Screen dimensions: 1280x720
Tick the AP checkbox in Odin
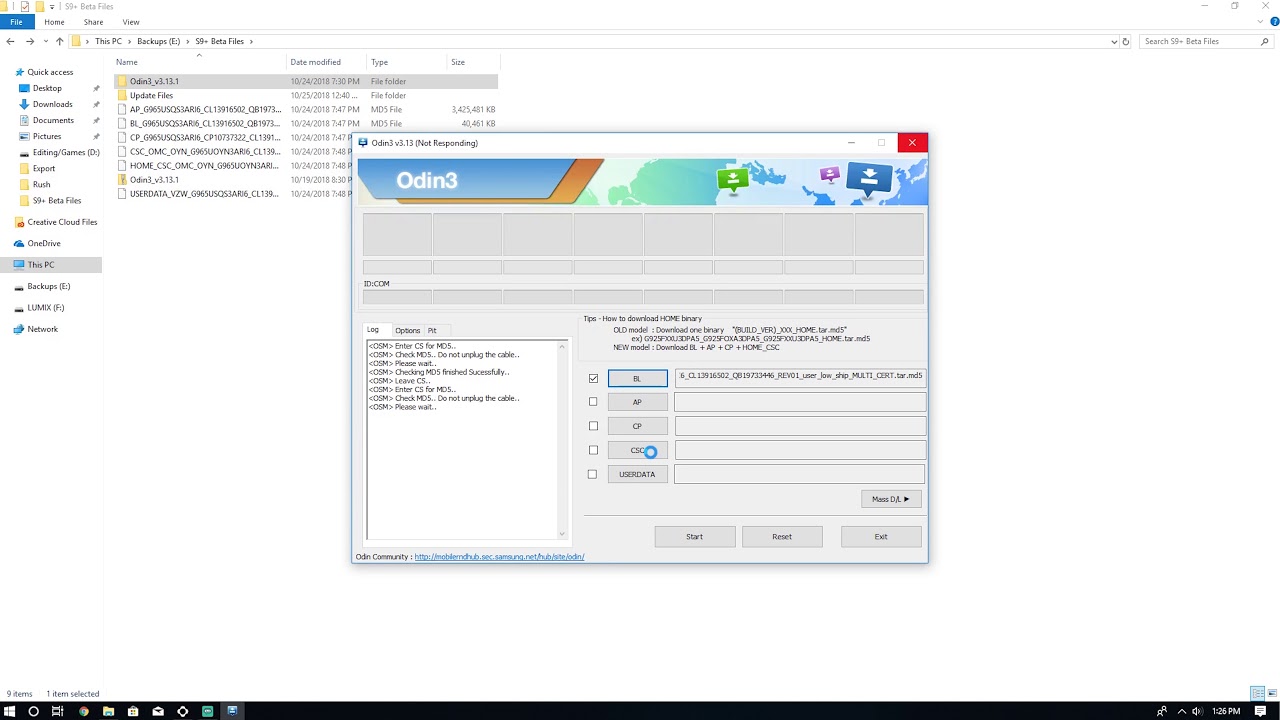pyautogui.click(x=593, y=402)
